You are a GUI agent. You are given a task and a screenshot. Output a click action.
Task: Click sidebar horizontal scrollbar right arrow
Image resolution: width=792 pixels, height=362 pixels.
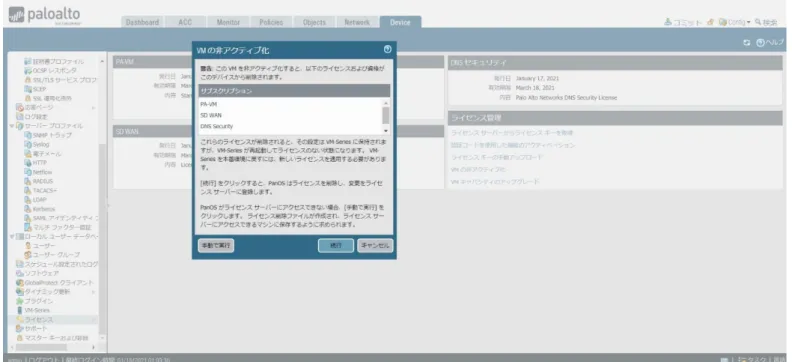[93, 347]
